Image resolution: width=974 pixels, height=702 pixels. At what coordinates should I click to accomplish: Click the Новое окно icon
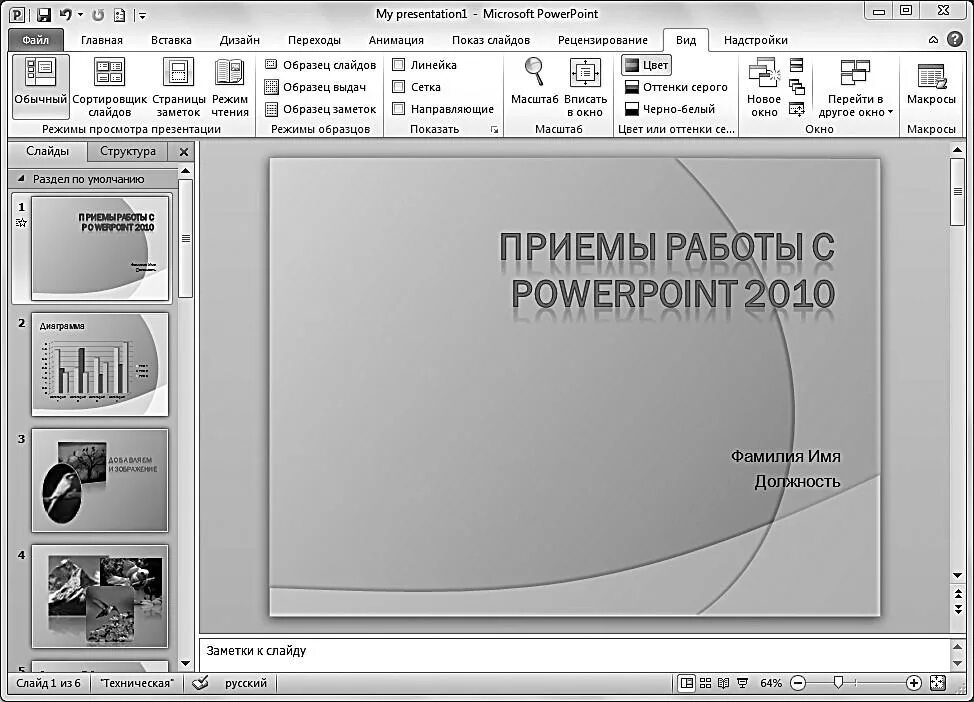[x=763, y=72]
